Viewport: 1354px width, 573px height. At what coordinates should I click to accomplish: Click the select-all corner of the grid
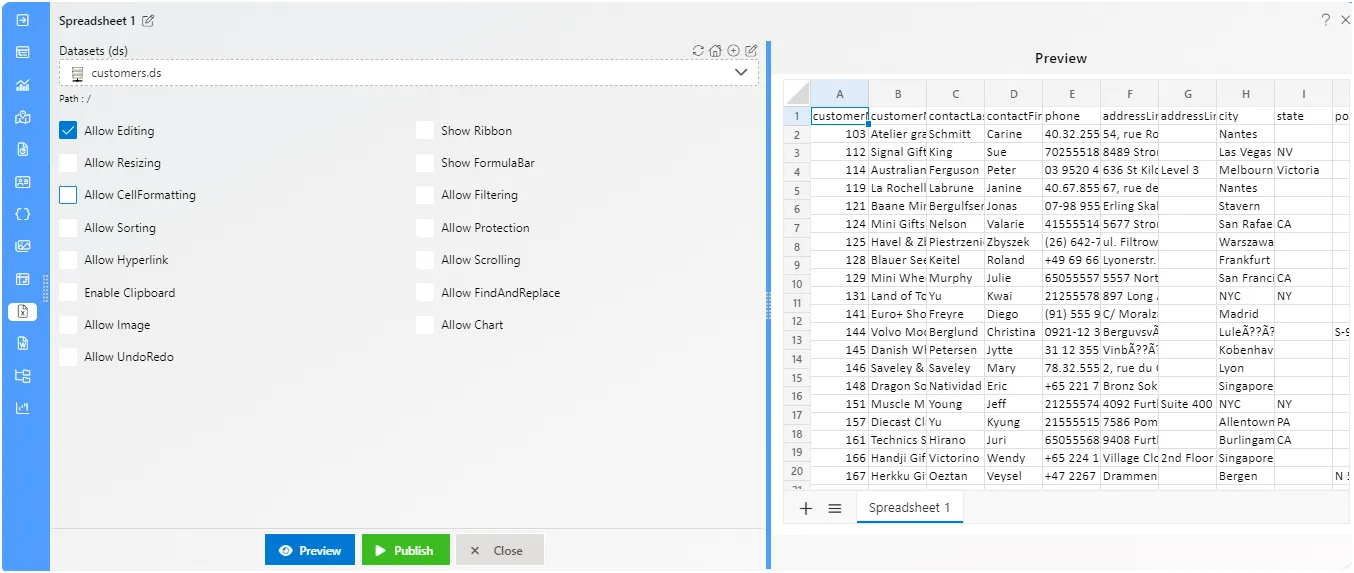click(x=797, y=94)
